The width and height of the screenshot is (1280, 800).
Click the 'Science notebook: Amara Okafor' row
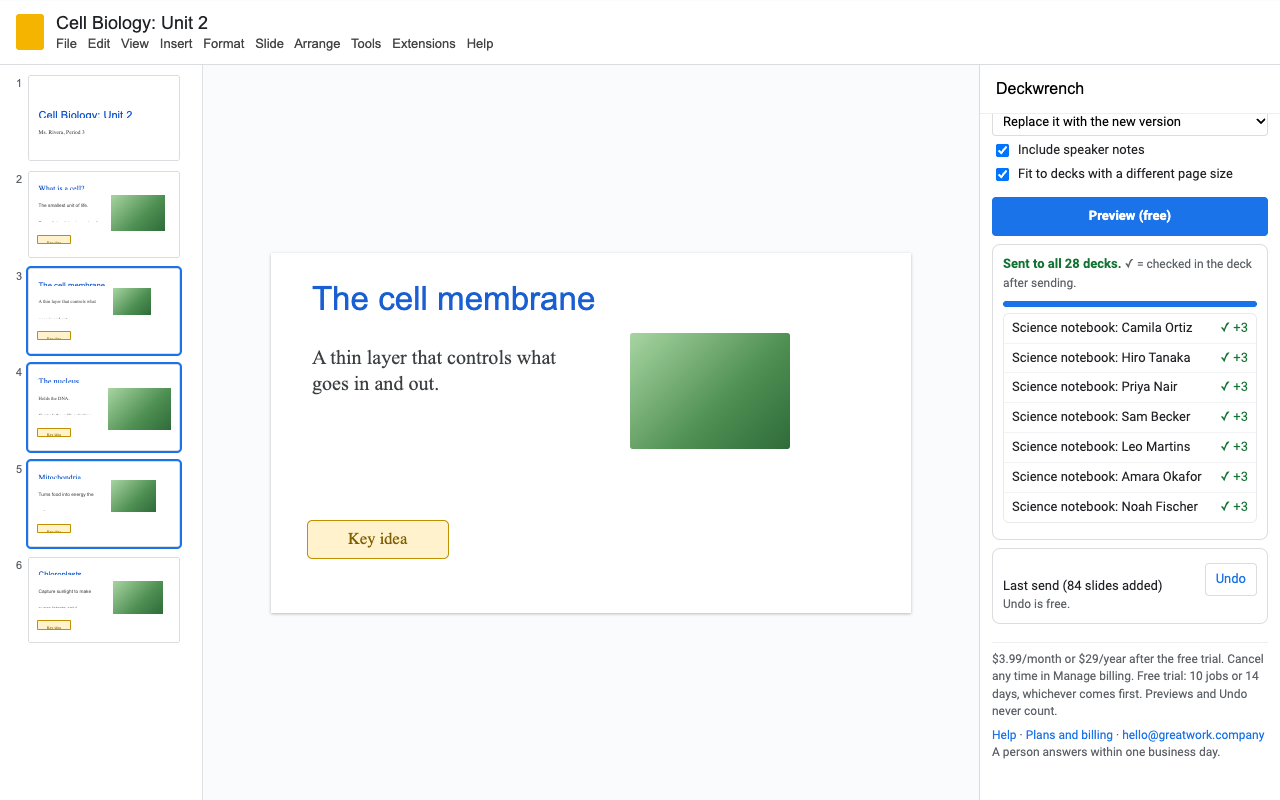click(x=1130, y=477)
